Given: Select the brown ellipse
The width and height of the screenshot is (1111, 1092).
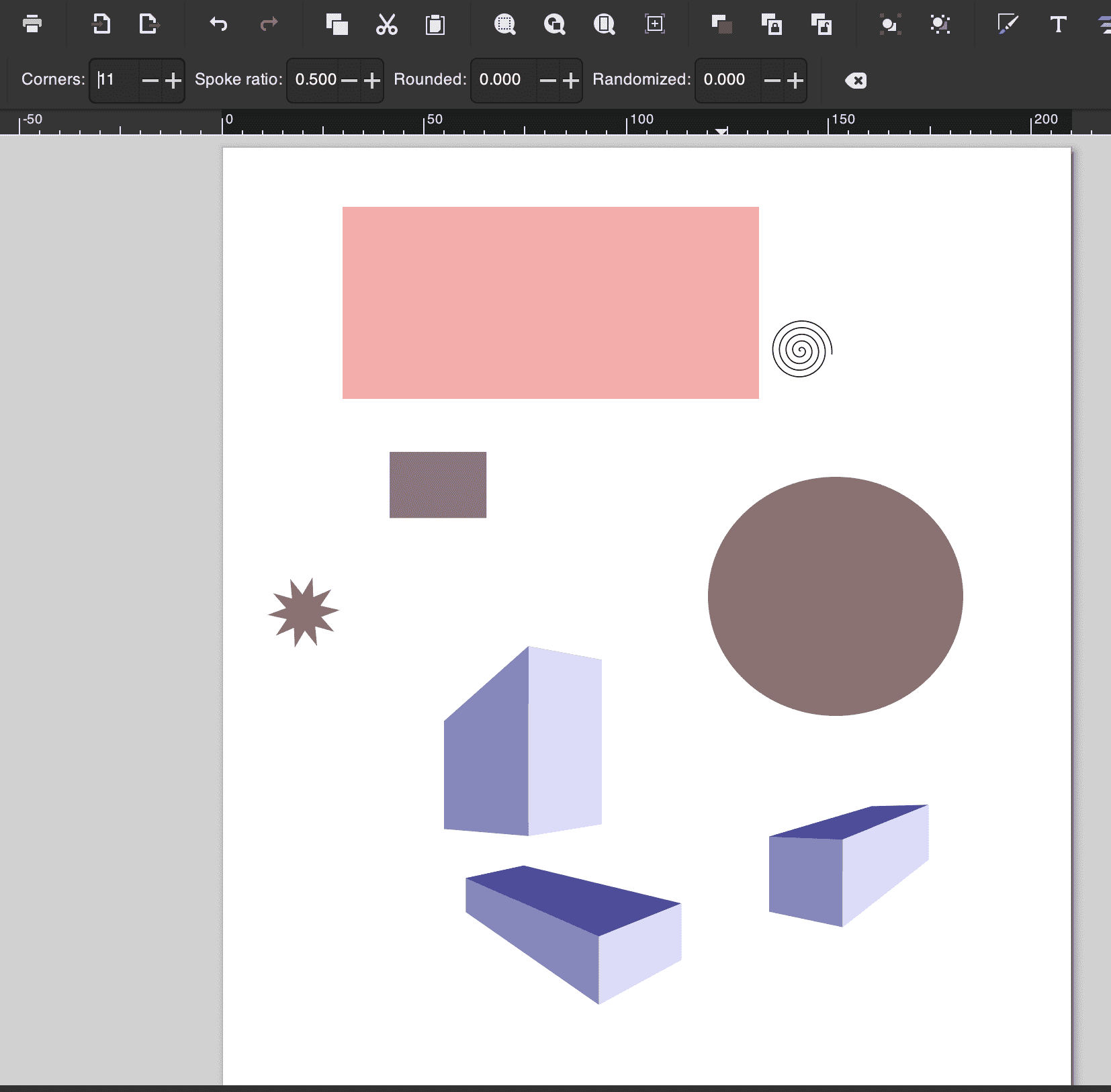Looking at the screenshot, I should click(836, 596).
